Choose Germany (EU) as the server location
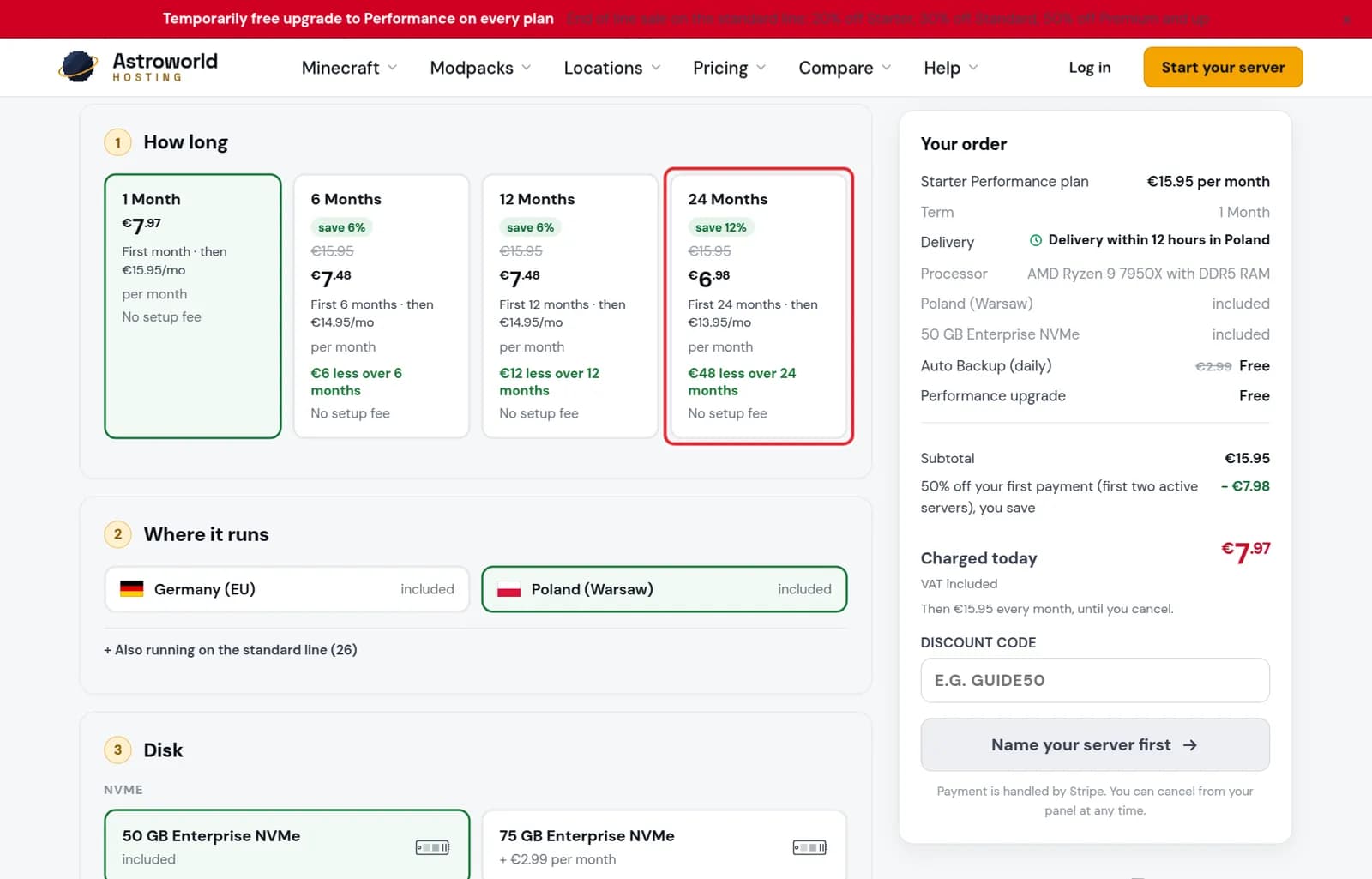The width and height of the screenshot is (1372, 879). [x=287, y=589]
